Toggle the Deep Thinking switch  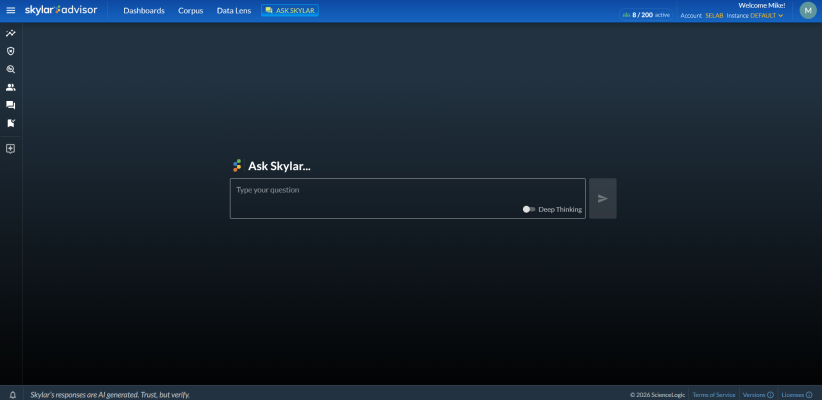tap(529, 209)
